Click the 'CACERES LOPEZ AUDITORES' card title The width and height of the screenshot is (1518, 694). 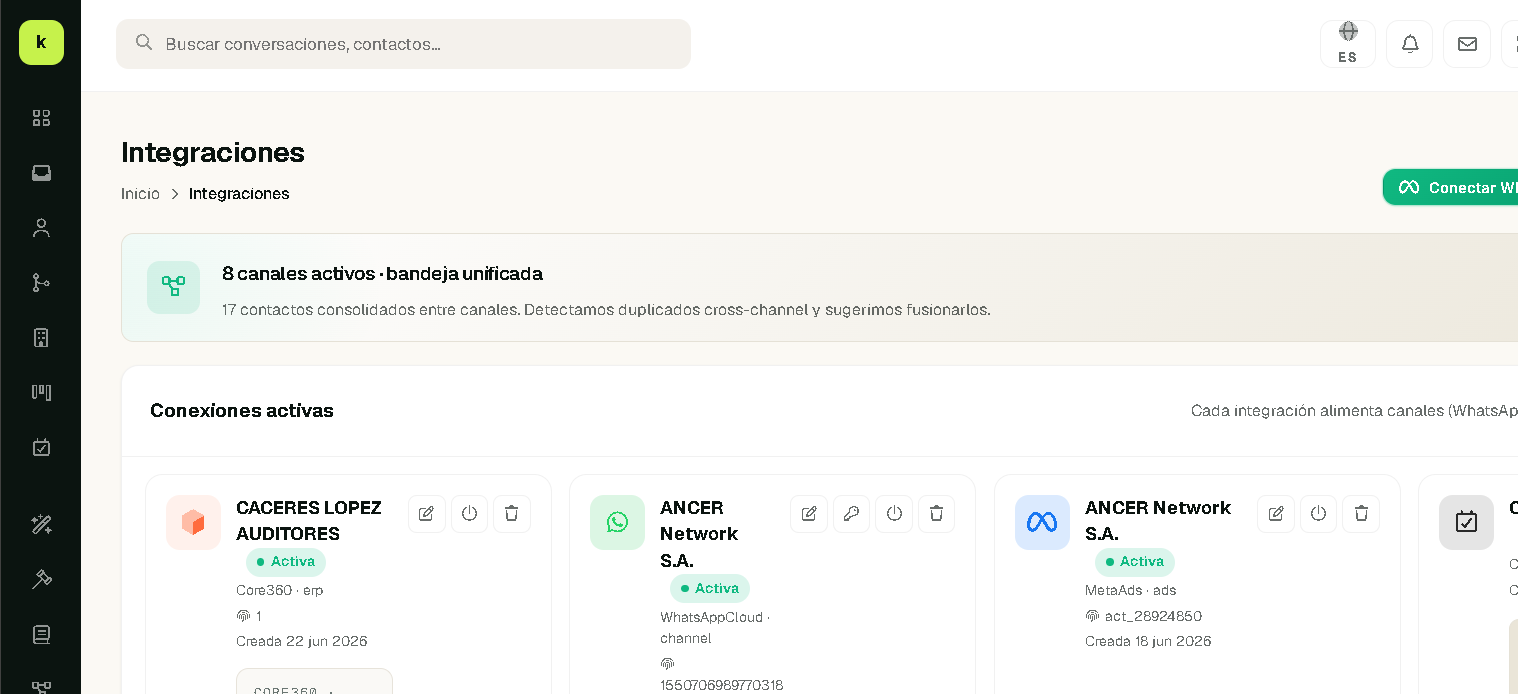pos(309,521)
